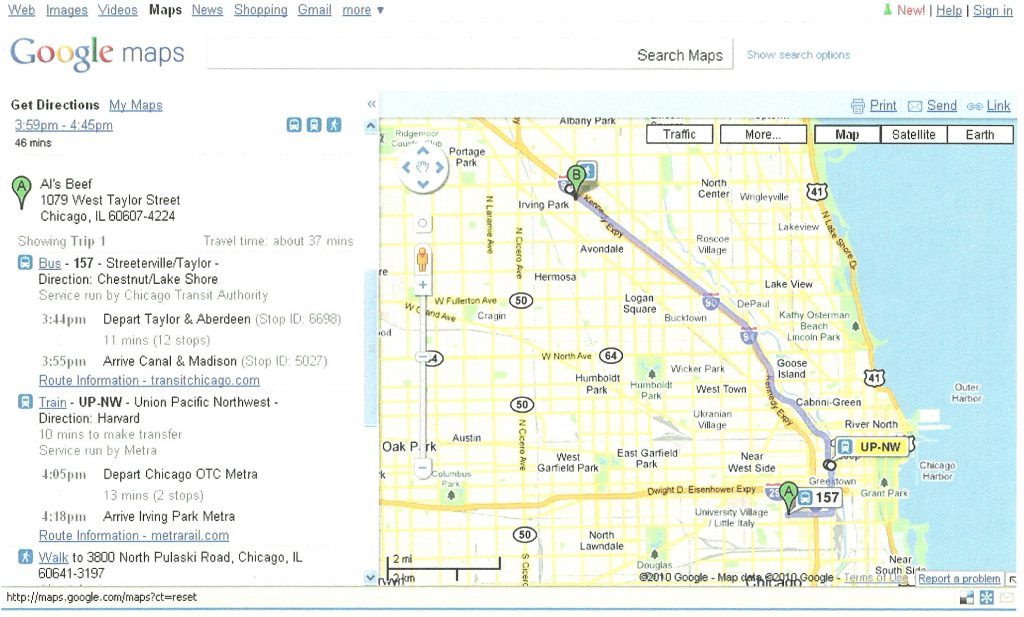Pan the map up with the up arrow
Screen dimensions: 1024x617
[423, 151]
